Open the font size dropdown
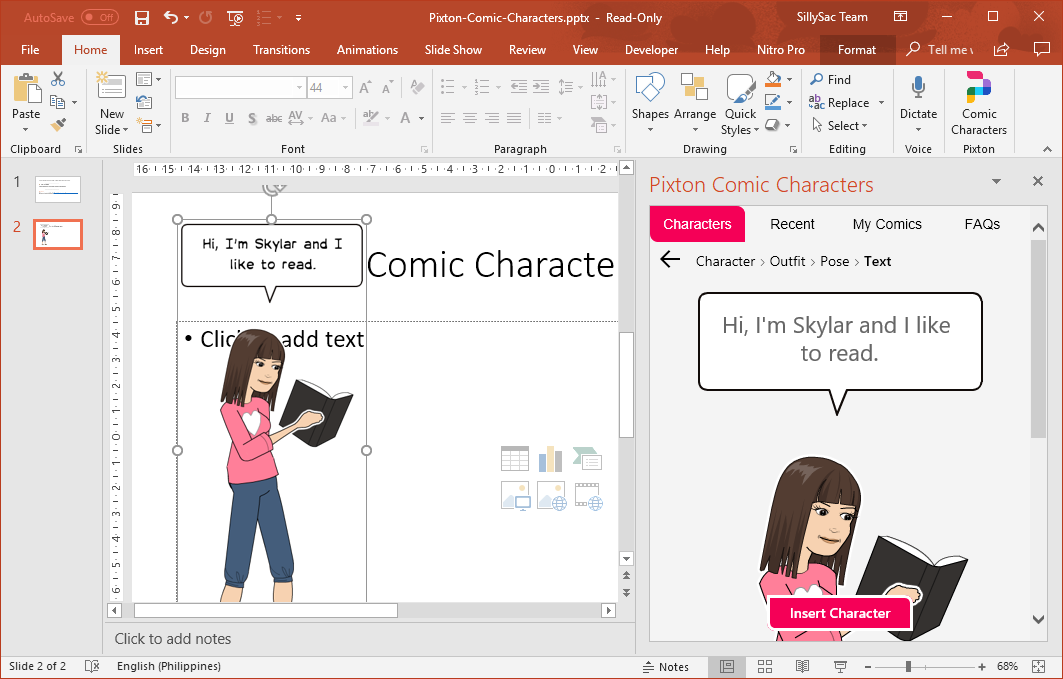Viewport: 1063px width, 679px height. [x=343, y=87]
